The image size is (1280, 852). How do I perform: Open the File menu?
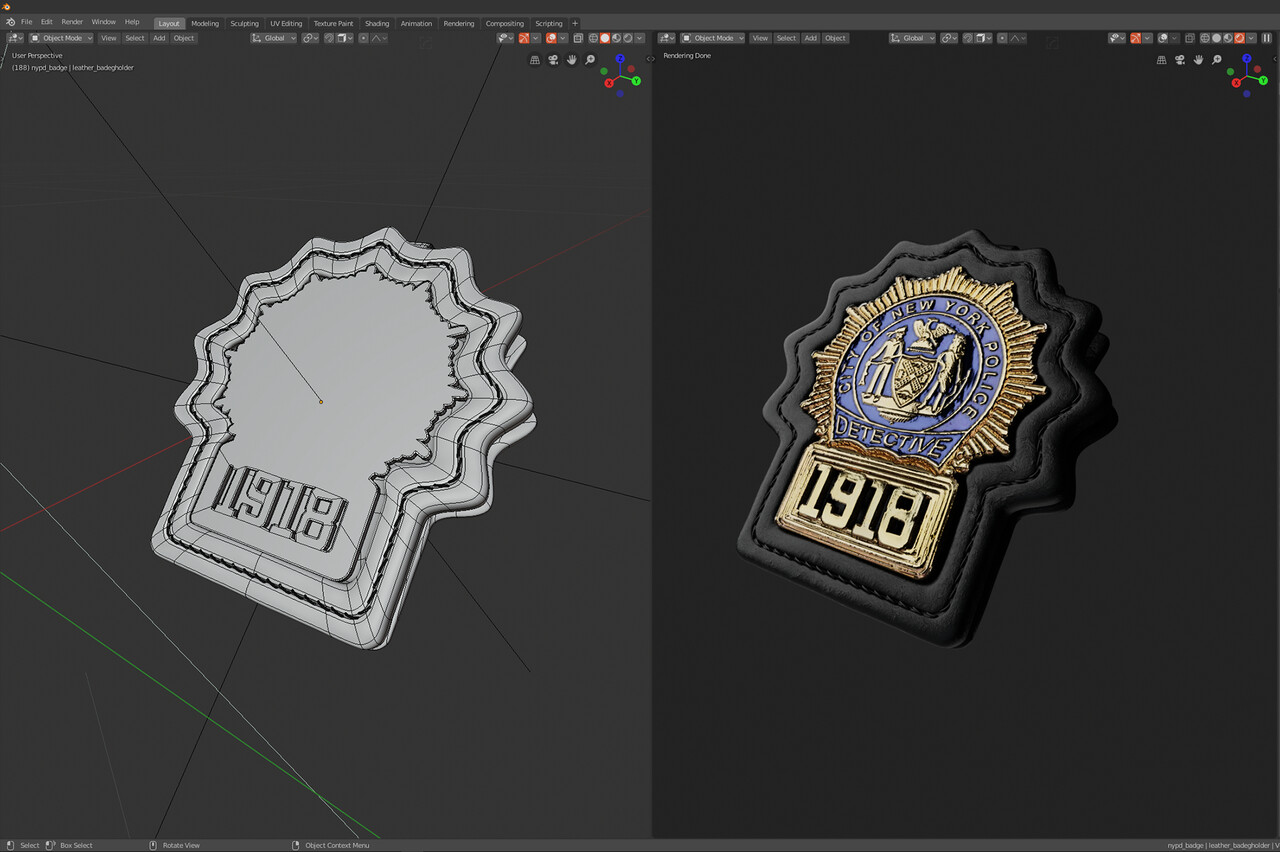click(x=26, y=22)
